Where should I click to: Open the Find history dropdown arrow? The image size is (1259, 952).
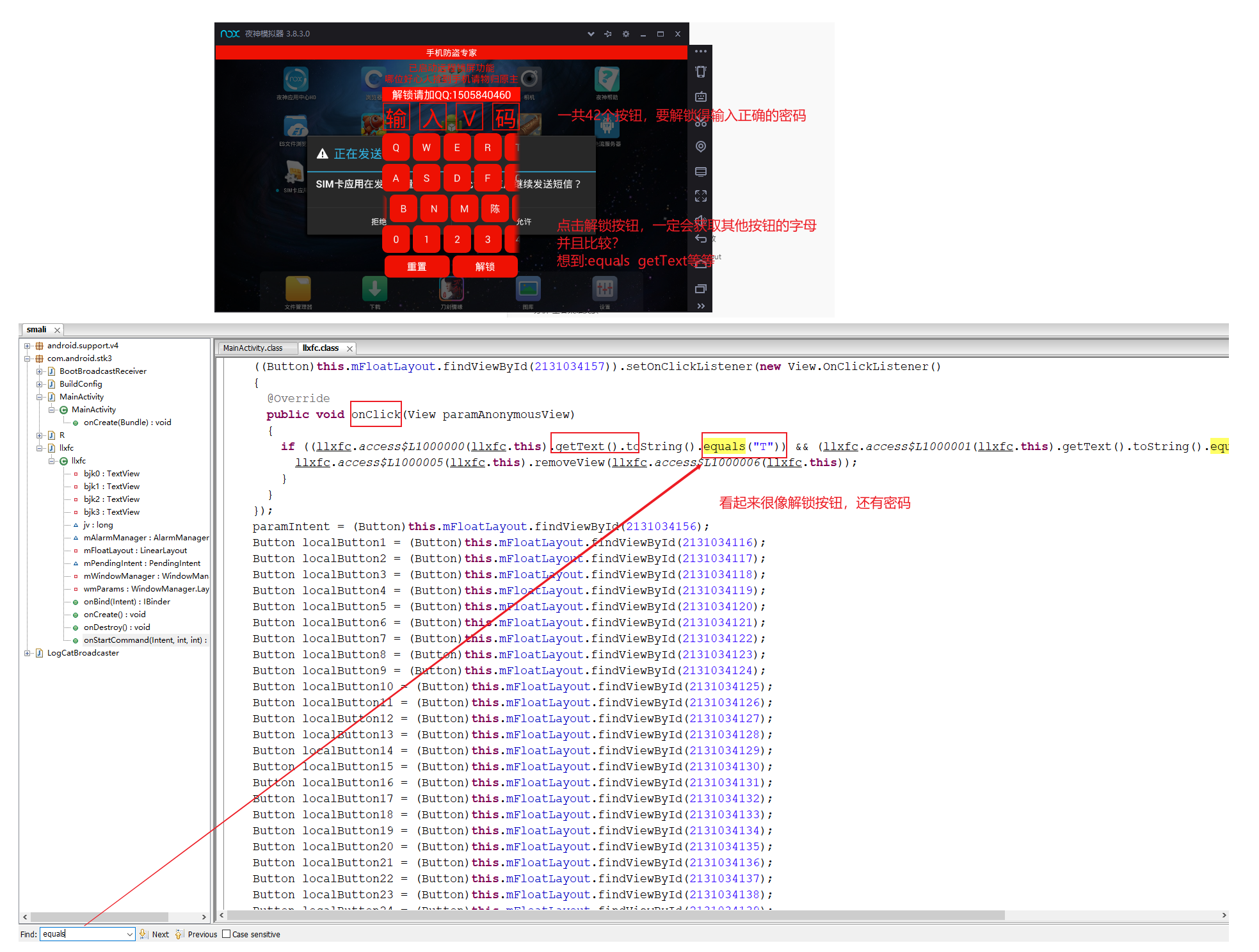[129, 934]
